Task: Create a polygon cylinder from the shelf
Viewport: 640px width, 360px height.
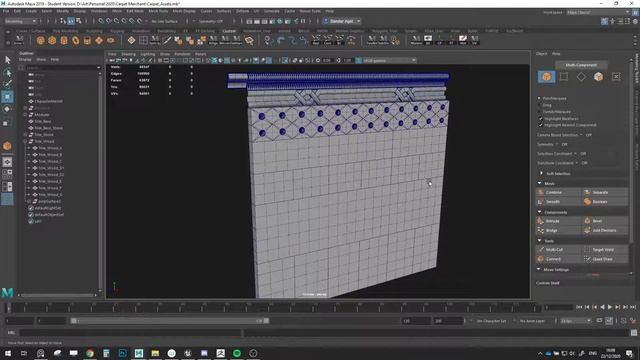Action: point(64,40)
